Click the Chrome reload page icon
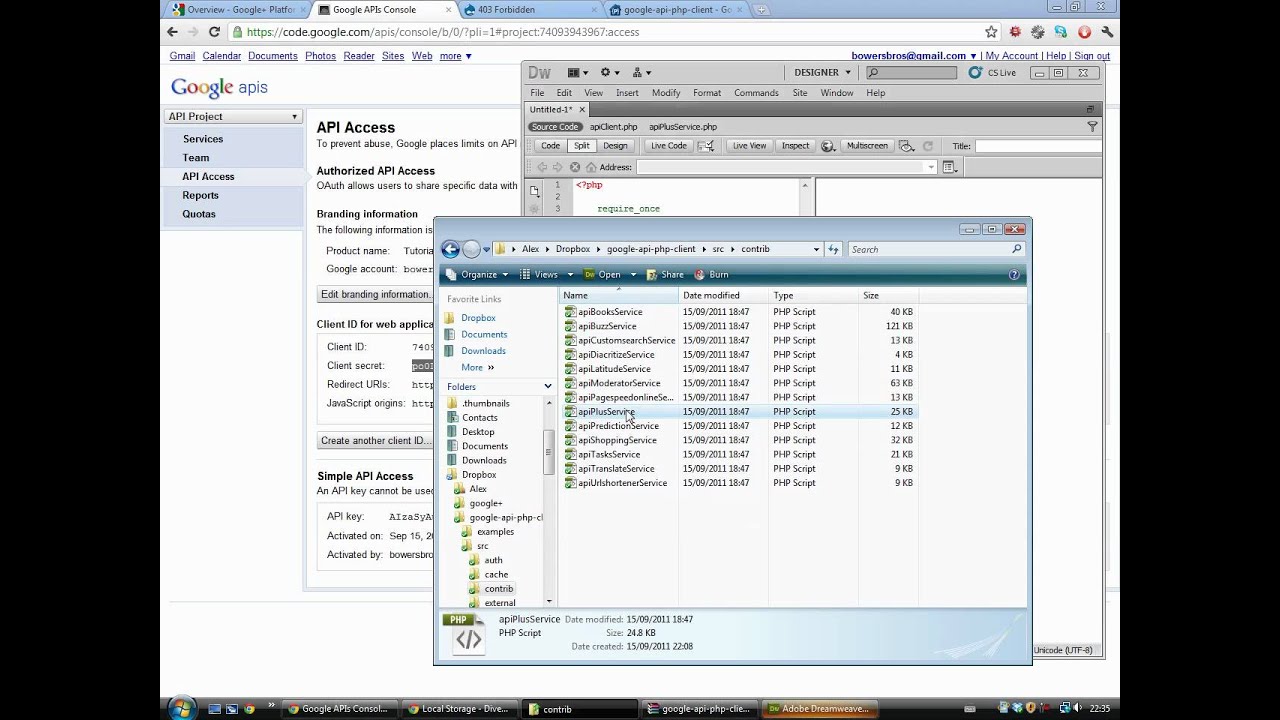This screenshot has width=1280, height=720. pyautogui.click(x=214, y=32)
